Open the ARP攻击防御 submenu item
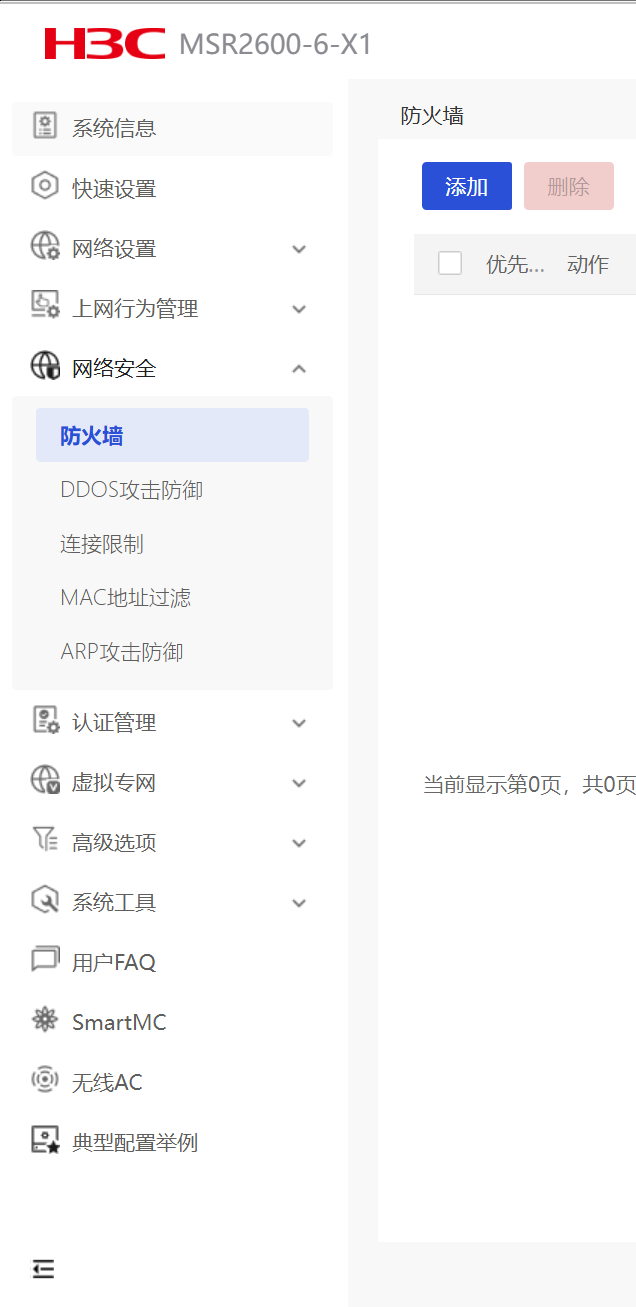Viewport: 636px width, 1307px height. [x=121, y=652]
